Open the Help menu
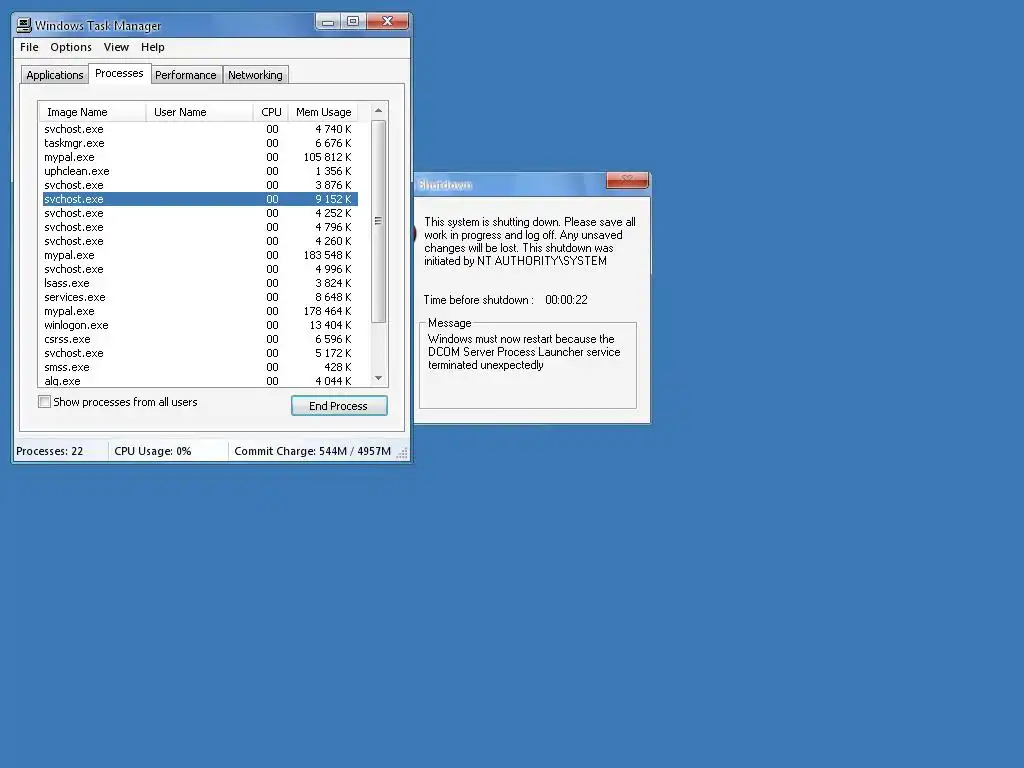The image size is (1024, 768). pos(153,47)
